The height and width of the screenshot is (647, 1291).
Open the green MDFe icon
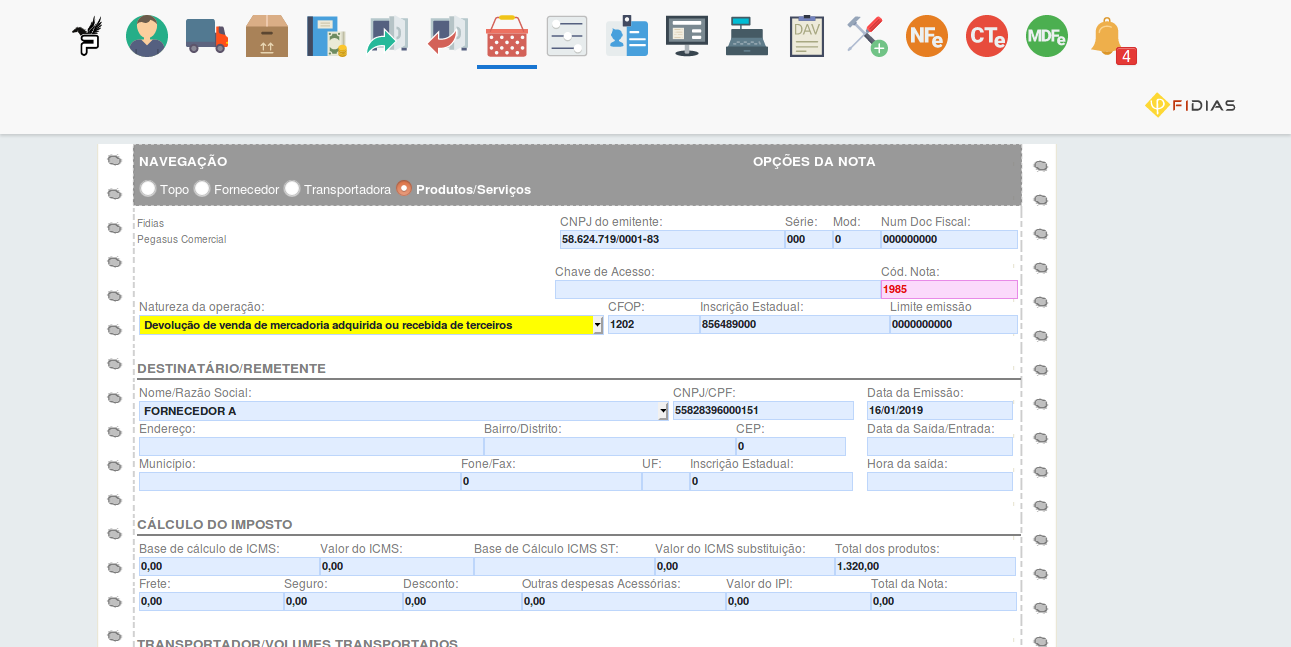tap(1047, 36)
